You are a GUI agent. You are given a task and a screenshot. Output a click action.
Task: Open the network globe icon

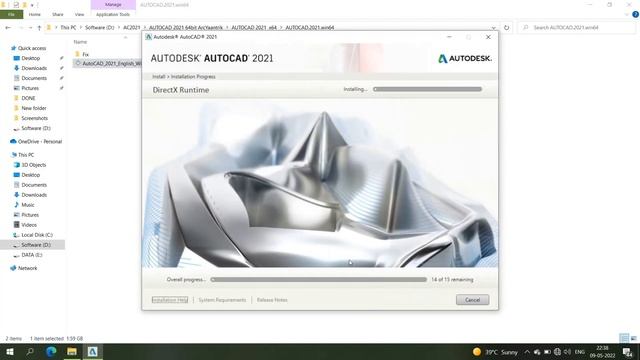click(x=557, y=352)
